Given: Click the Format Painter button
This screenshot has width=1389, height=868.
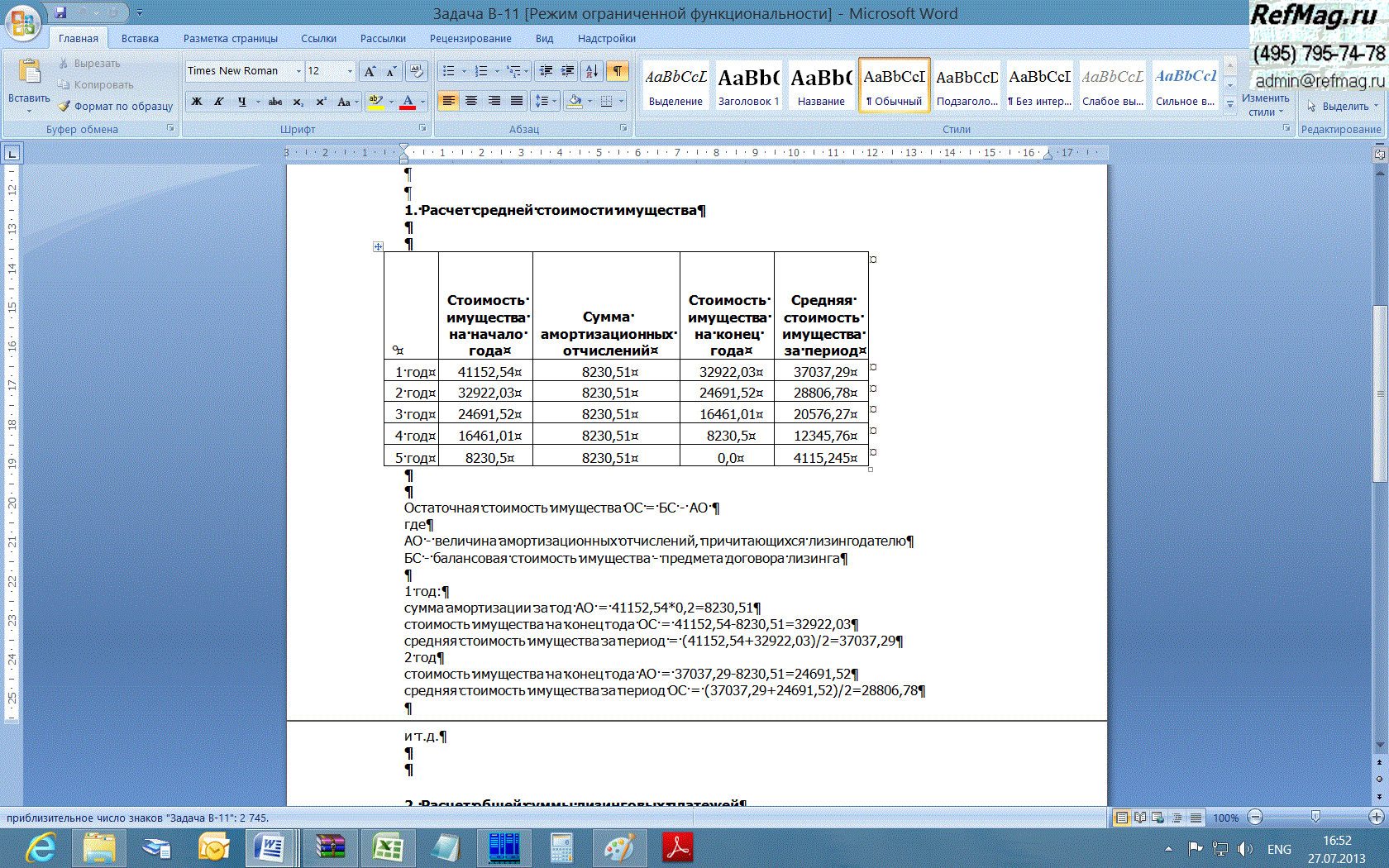Looking at the screenshot, I should click(x=116, y=106).
